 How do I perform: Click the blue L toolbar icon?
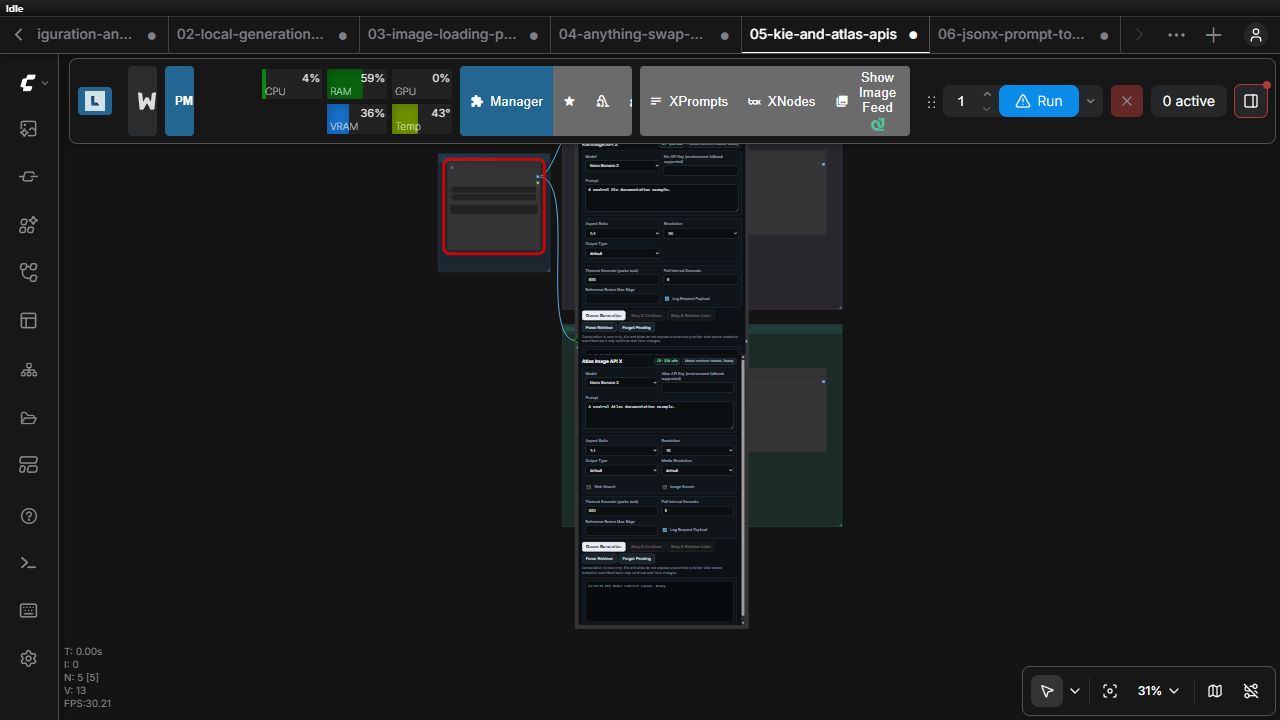(95, 101)
